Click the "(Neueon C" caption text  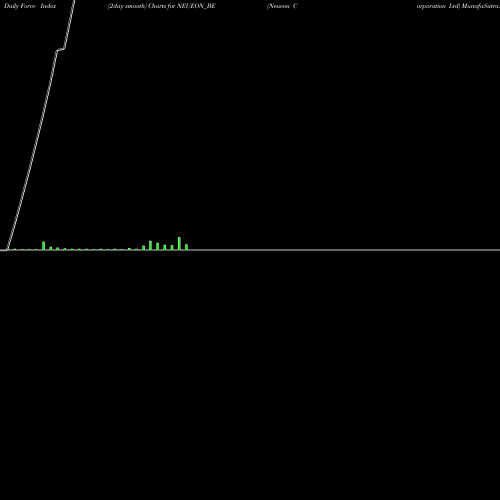pos(282,6)
